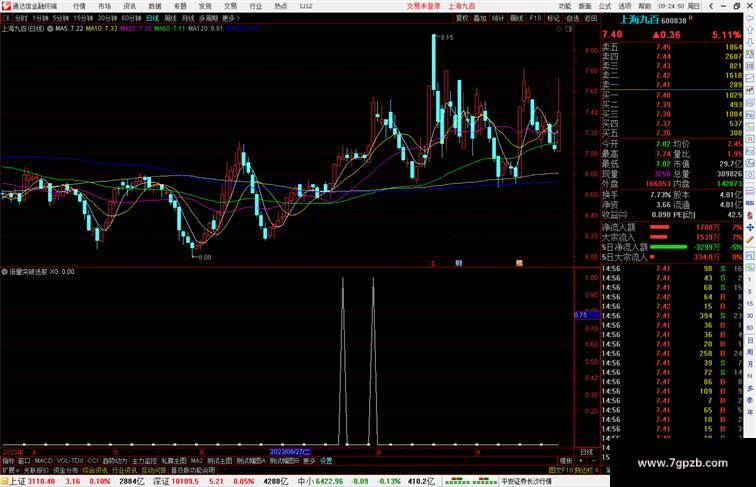This screenshot has width=756, height=487.
Task: Click the 标记 mark button
Action: [x=553, y=18]
